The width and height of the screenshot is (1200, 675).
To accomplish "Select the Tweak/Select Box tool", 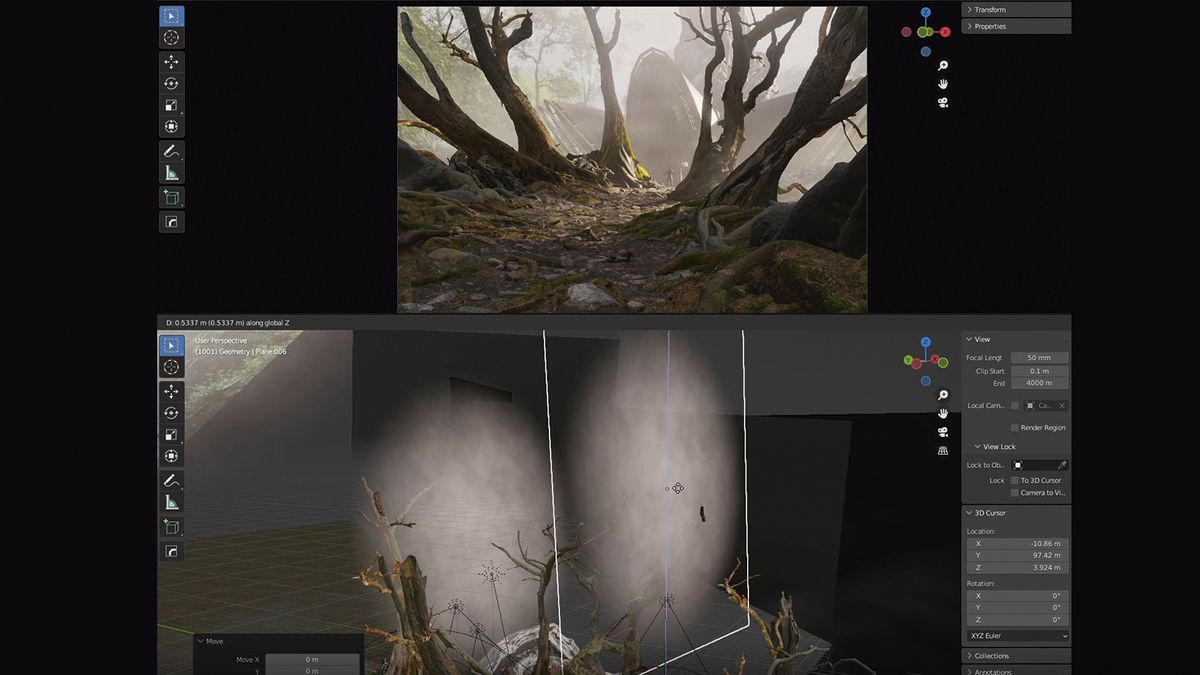I will [x=171, y=15].
